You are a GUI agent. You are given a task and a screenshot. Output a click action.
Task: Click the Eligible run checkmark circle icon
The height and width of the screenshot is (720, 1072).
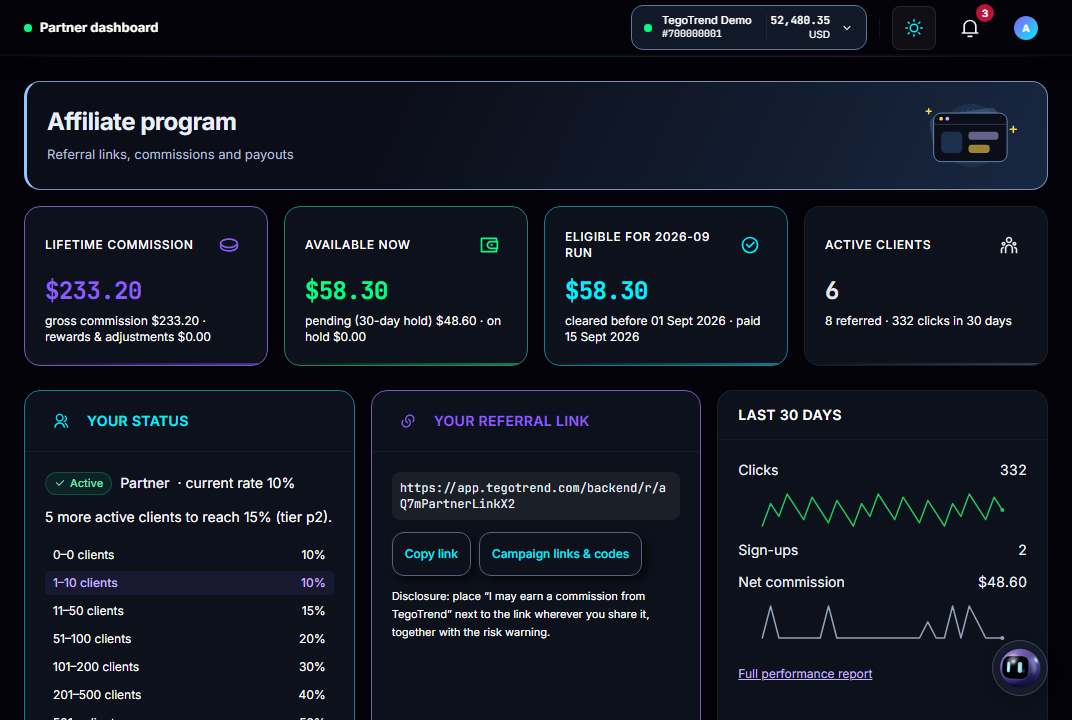coord(750,245)
